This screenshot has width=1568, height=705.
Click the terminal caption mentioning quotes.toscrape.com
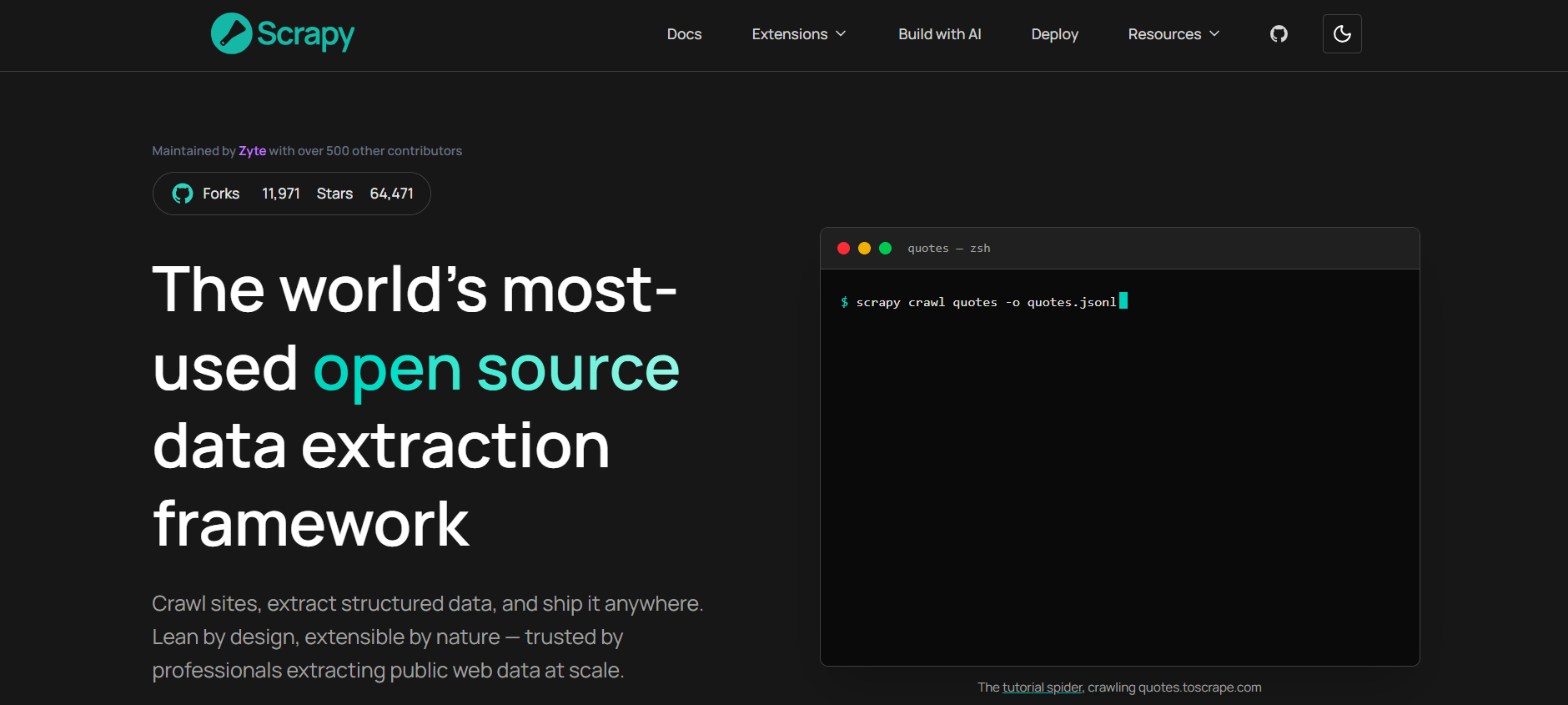tap(1119, 687)
